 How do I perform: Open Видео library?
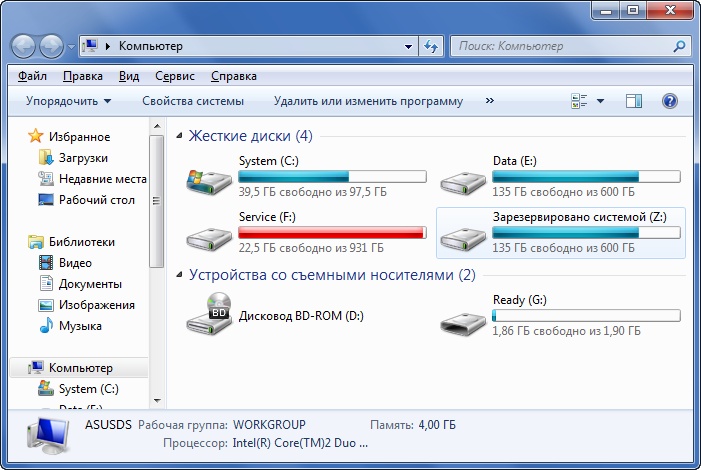(65, 263)
